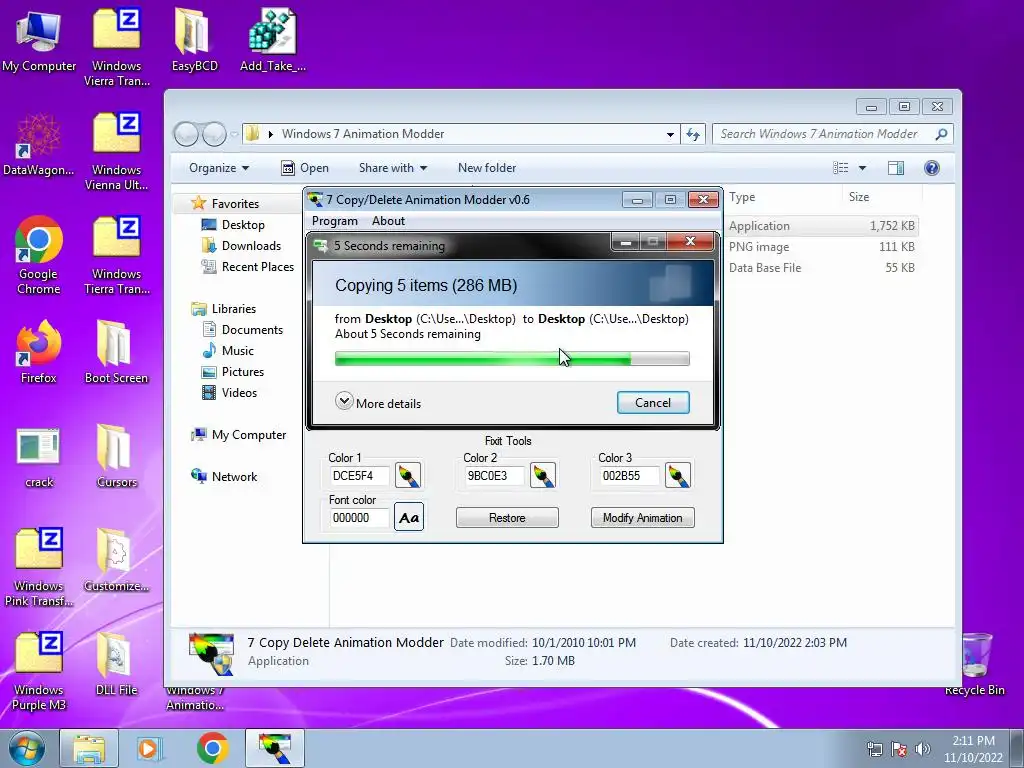This screenshot has width=1024, height=768.
Task: Select My Computer in navigation pane
Action: click(249, 435)
